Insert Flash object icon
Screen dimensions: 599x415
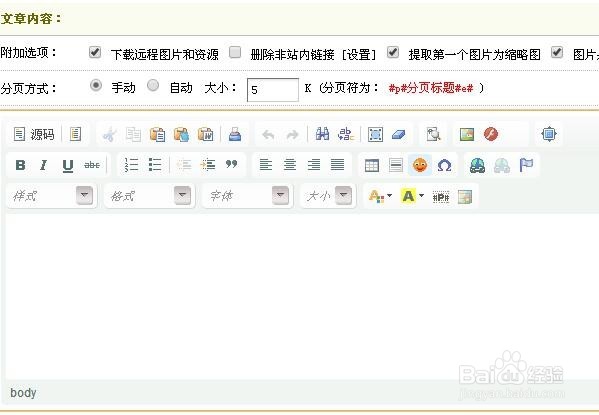491,134
